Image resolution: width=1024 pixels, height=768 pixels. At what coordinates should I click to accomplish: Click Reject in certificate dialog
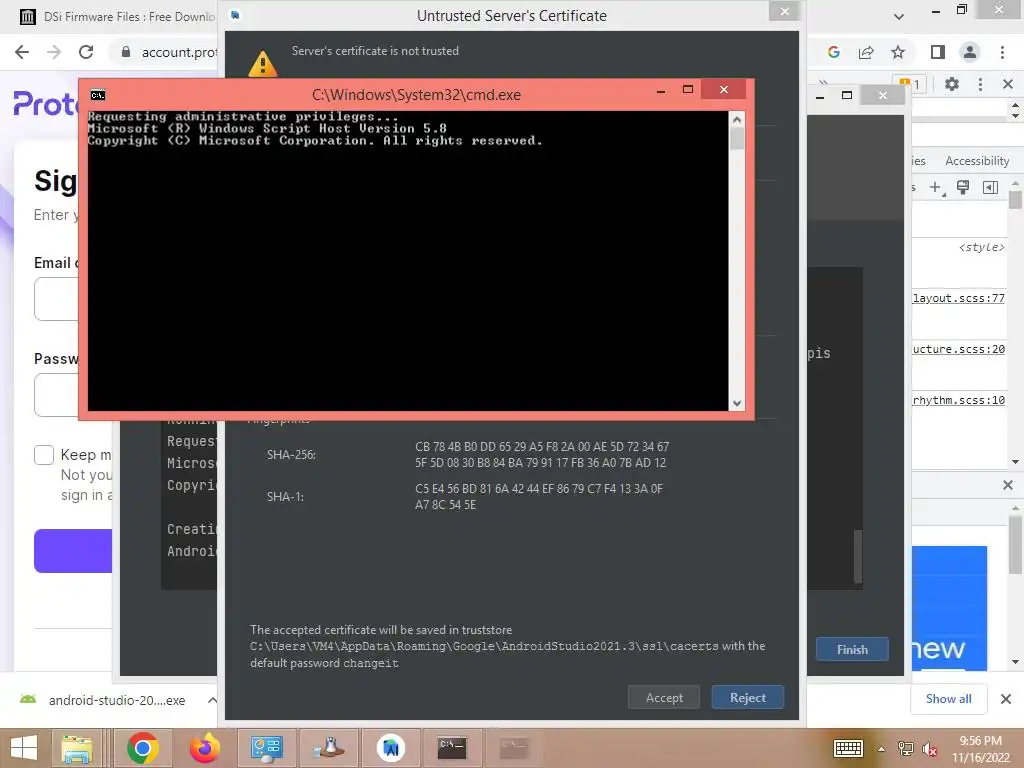point(748,697)
